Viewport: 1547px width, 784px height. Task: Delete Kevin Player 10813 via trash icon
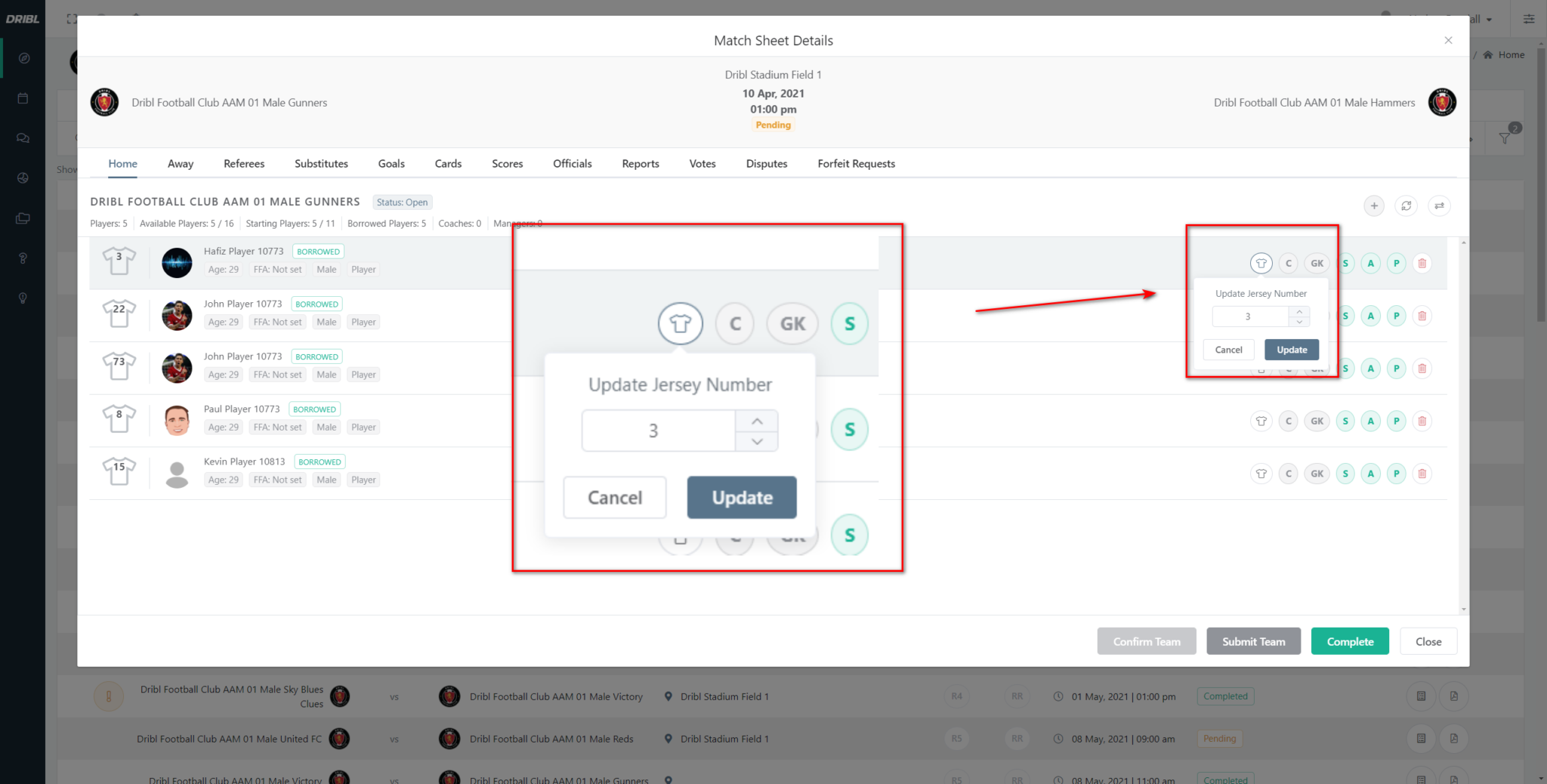1422,474
